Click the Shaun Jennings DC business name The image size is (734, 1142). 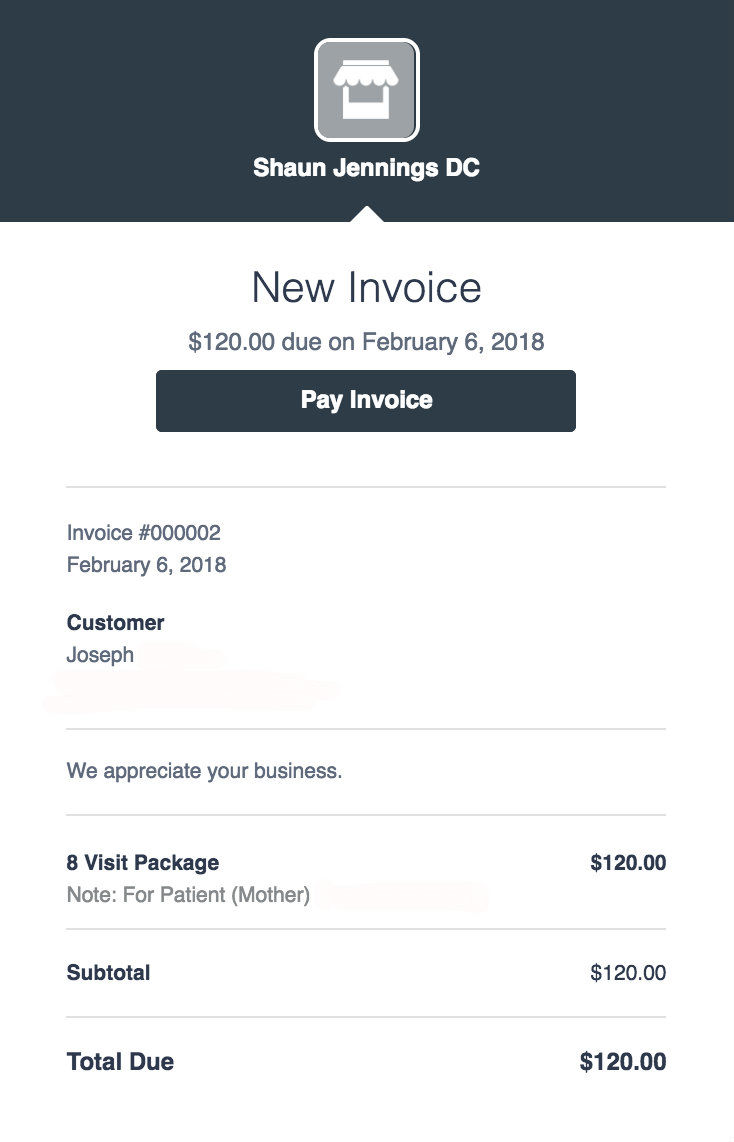tap(366, 168)
